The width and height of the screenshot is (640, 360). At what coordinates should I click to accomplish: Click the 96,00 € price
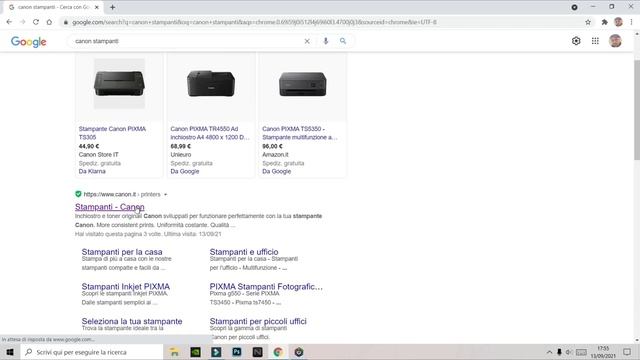pos(273,146)
